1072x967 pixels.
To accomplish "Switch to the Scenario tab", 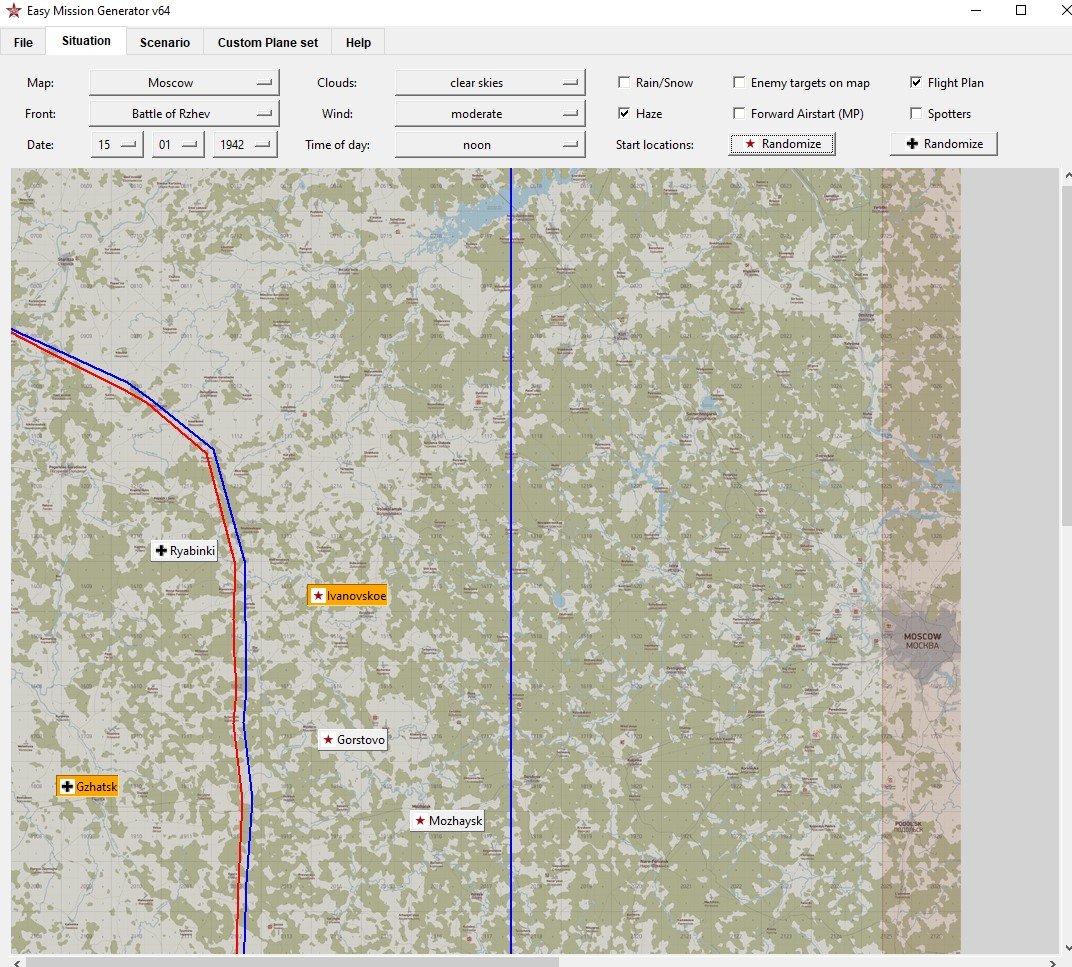I will click(x=165, y=42).
